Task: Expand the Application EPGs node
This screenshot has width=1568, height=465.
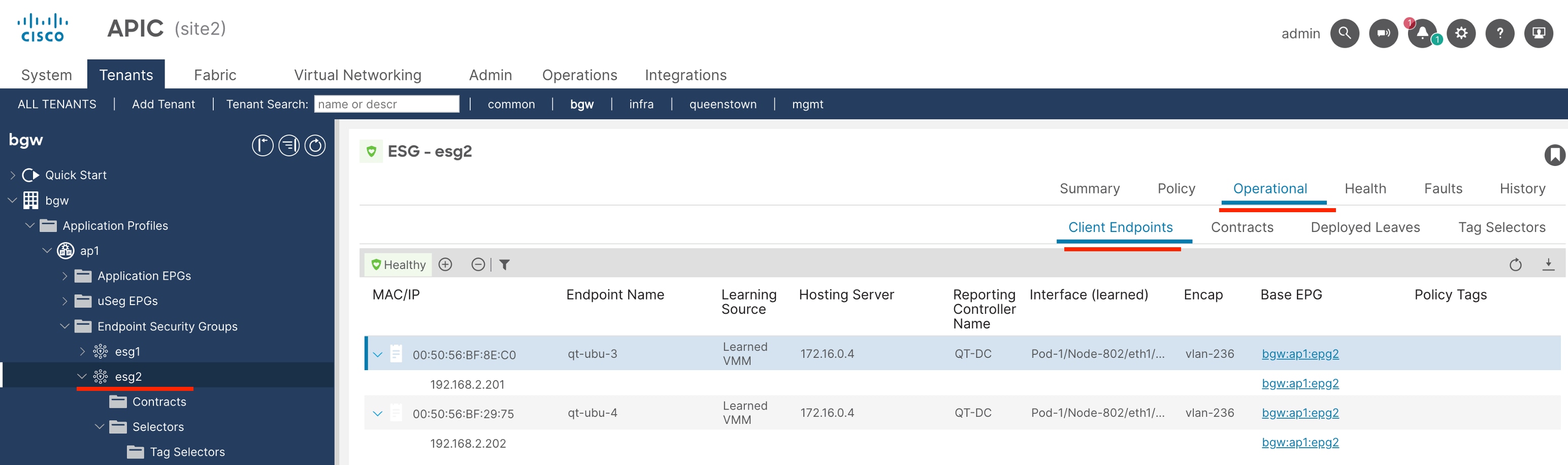Action: point(64,276)
